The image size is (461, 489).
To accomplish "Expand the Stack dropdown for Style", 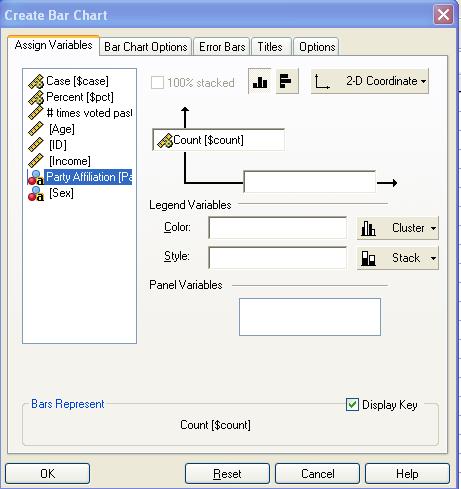I will (x=398, y=258).
